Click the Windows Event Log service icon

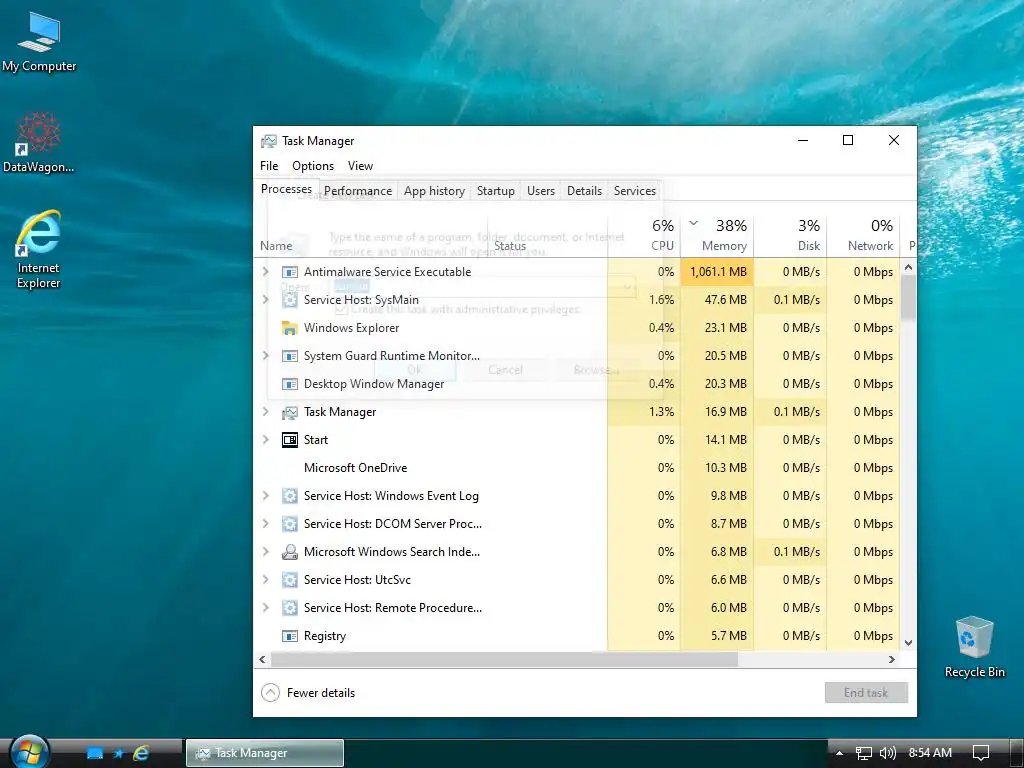tap(289, 496)
